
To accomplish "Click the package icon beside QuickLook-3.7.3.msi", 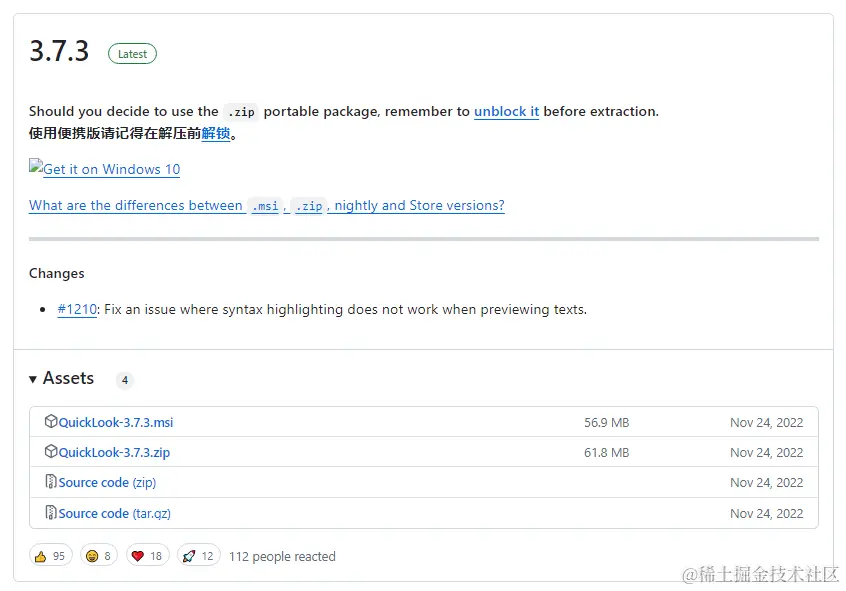I will pos(51,422).
